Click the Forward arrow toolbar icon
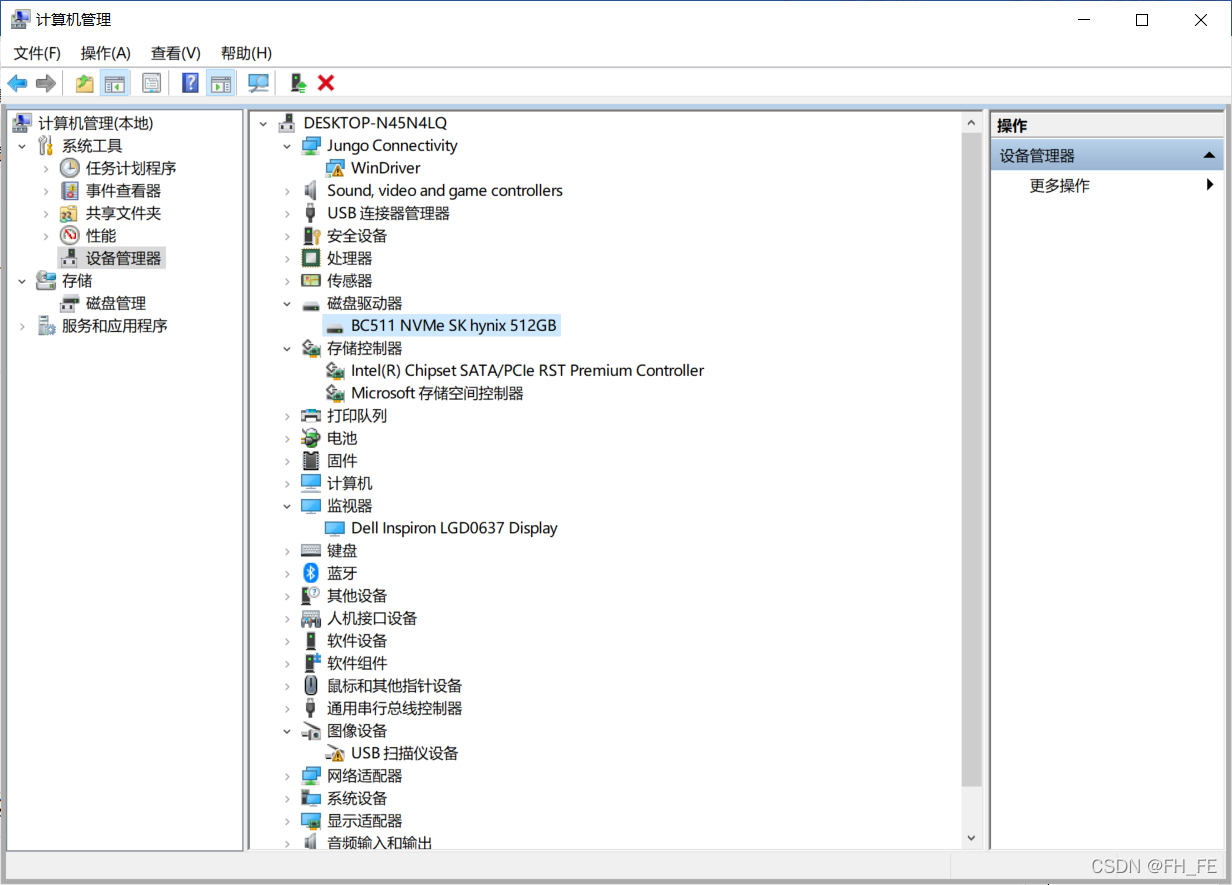Screen dimensions: 1232x885 pyautogui.click(x=45, y=83)
